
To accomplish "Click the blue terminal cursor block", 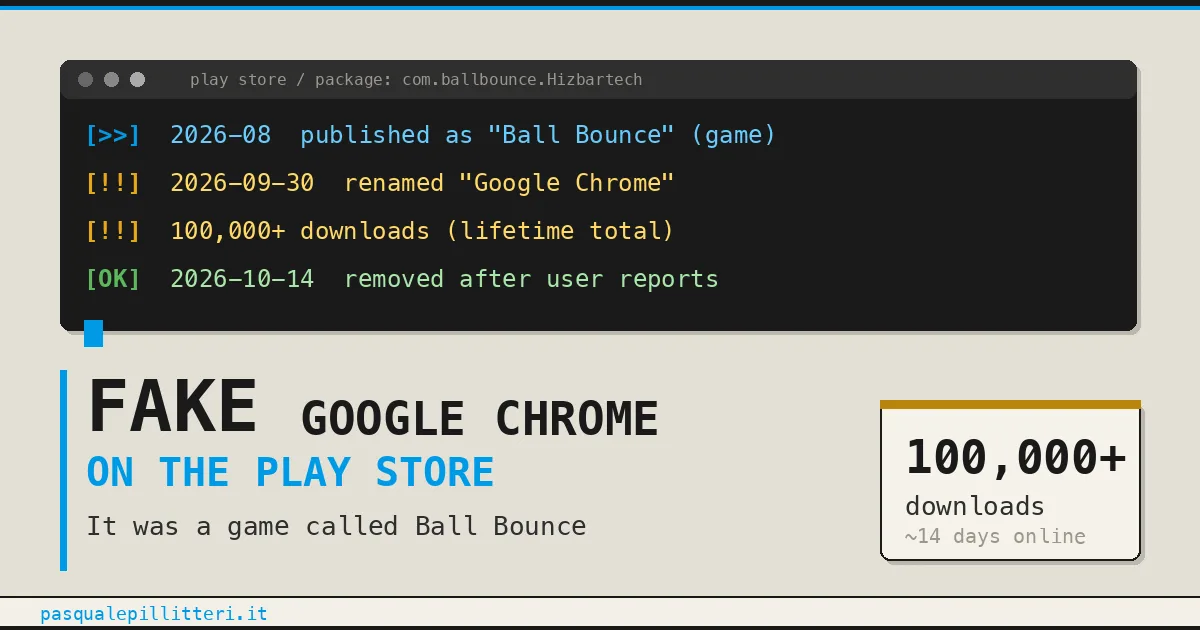I will pos(93,333).
